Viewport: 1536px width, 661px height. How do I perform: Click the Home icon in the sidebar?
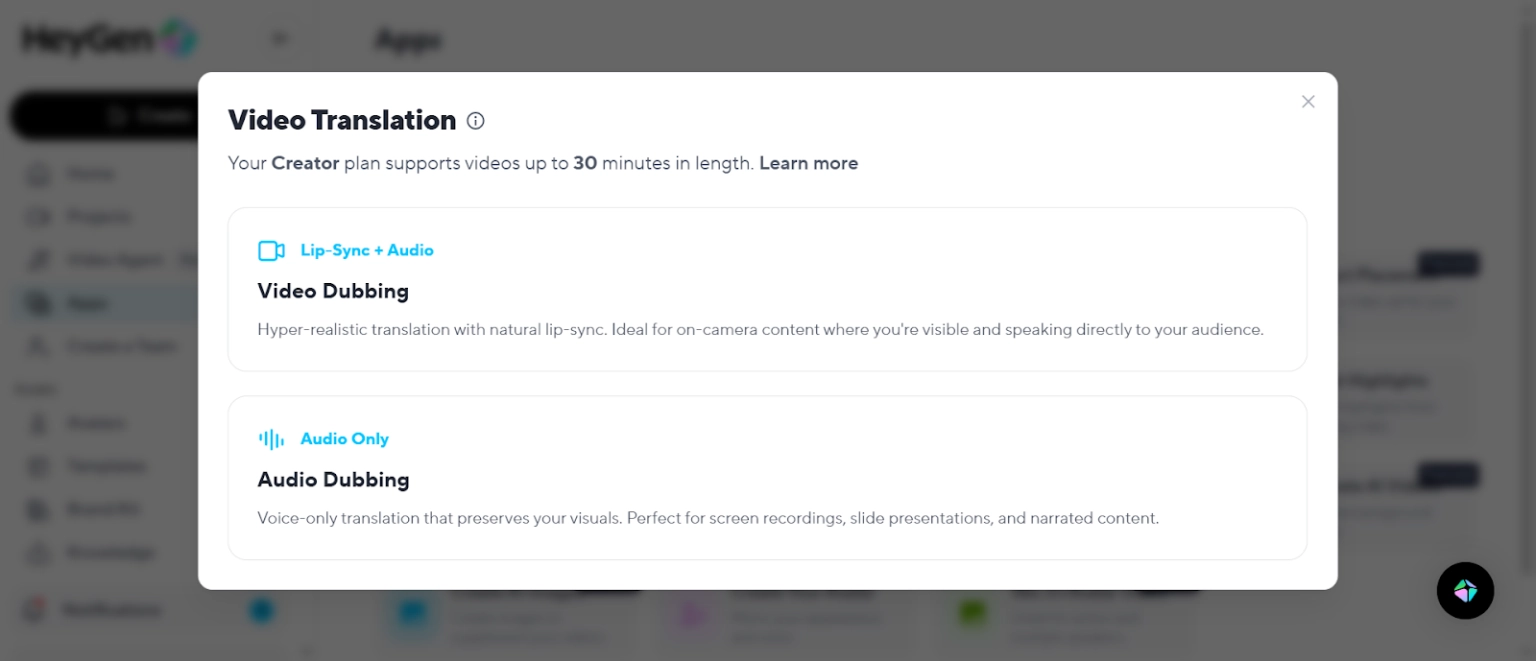point(38,173)
